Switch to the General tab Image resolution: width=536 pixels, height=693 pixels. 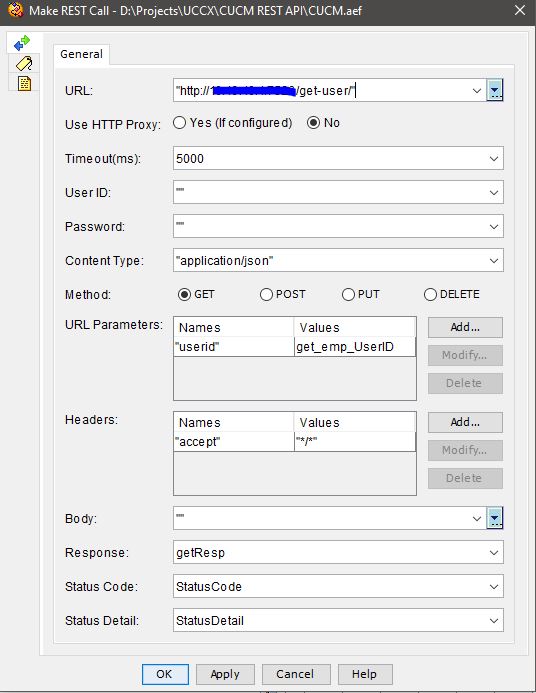[x=81, y=54]
